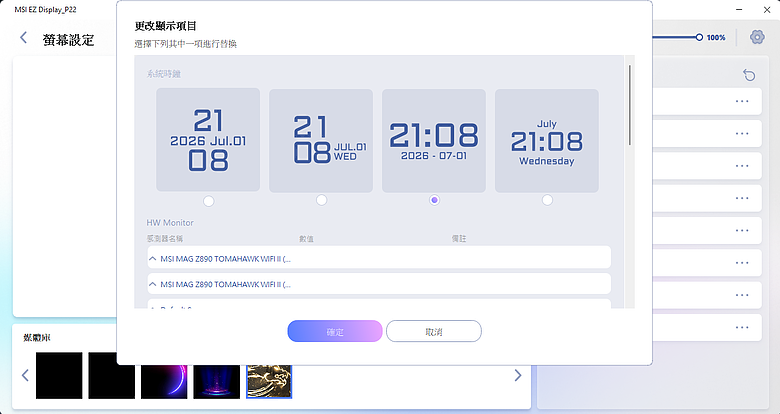This screenshot has height=414, width=780.
Task: Adjust the 100% slider handle
Action: (699, 37)
